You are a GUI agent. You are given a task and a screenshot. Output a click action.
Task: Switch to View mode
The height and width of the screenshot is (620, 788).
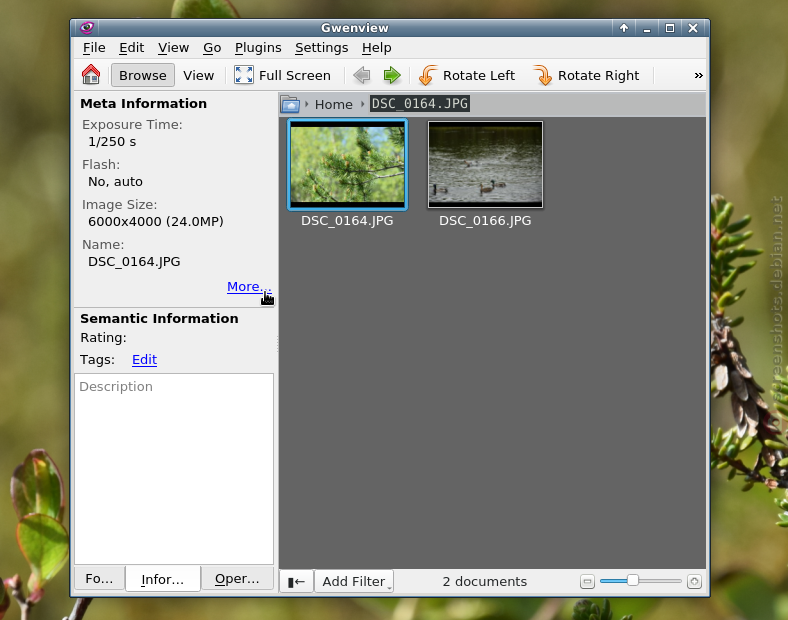pyautogui.click(x=199, y=75)
